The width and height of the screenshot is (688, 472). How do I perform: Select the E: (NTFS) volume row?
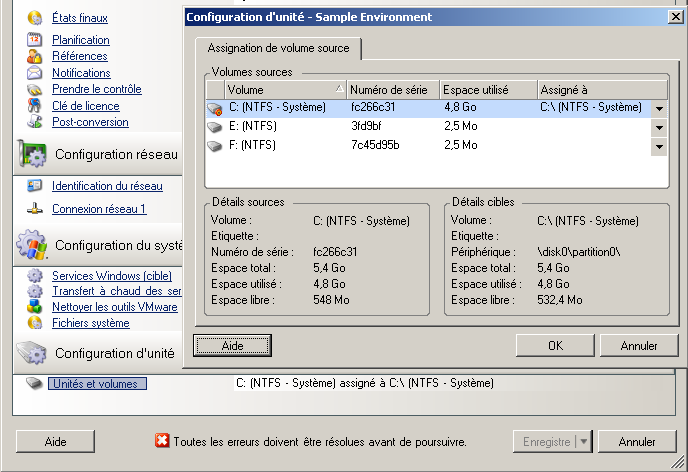437,127
